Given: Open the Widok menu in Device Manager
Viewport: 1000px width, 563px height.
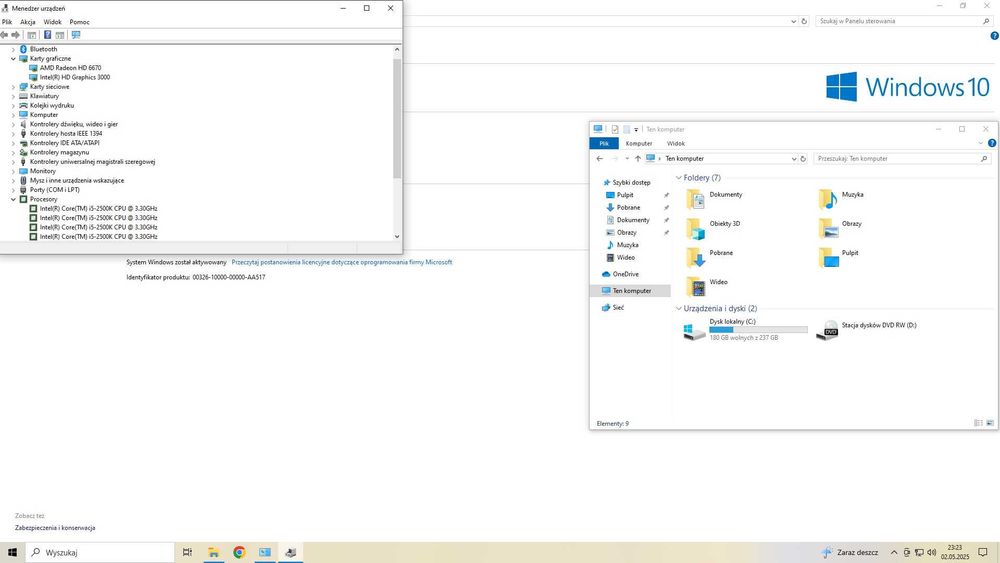Looking at the screenshot, I should click(52, 22).
